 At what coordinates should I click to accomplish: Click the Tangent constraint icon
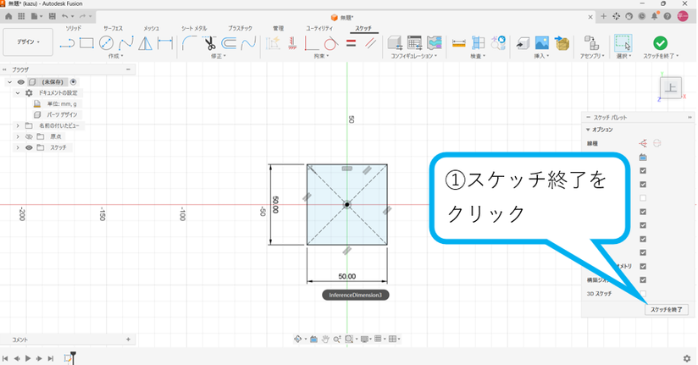click(x=331, y=43)
